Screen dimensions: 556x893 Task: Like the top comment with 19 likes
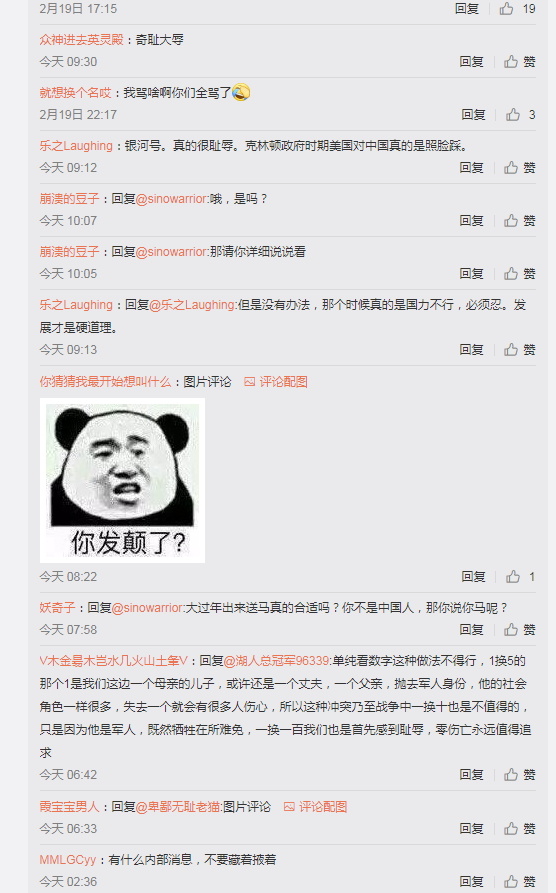[x=517, y=9]
